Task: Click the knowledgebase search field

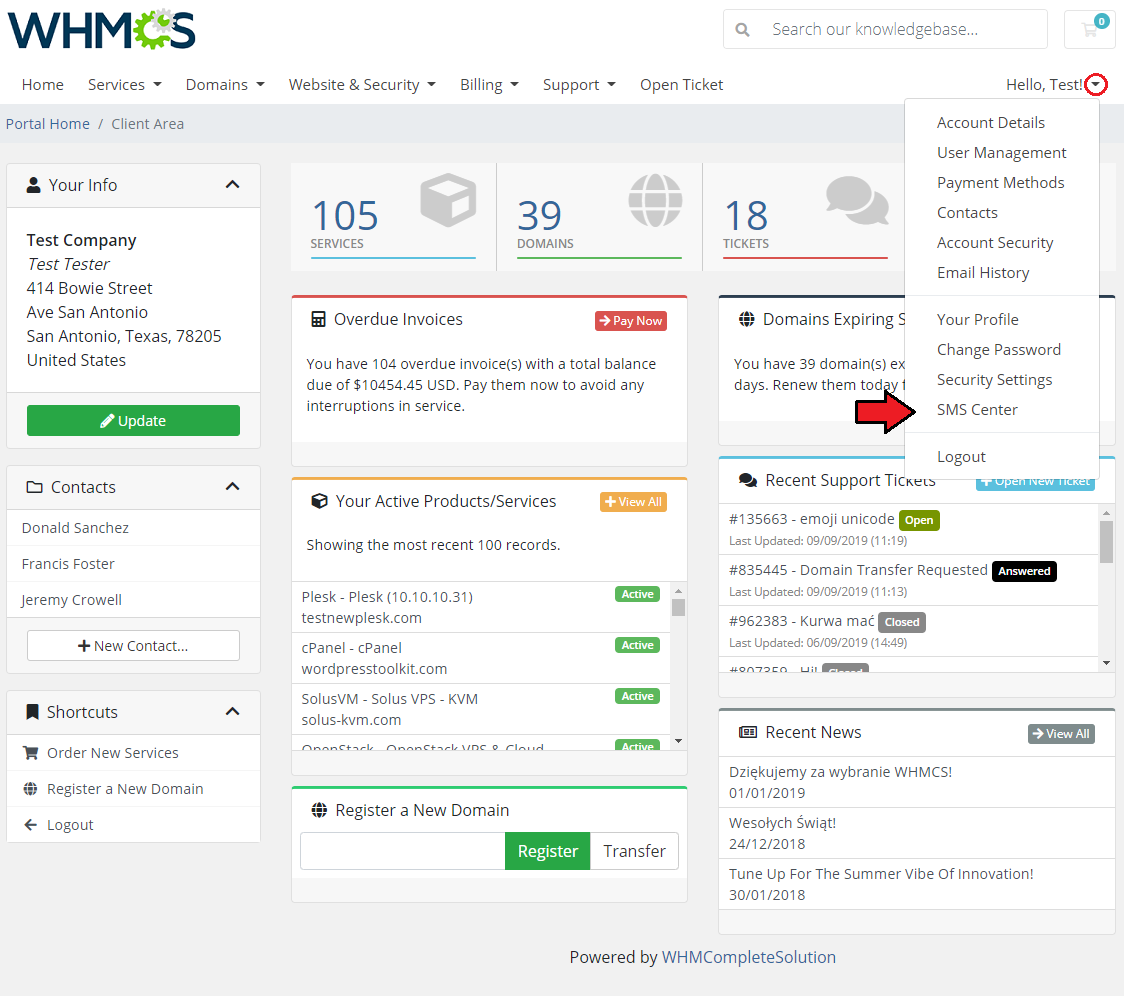Action: pos(885,29)
